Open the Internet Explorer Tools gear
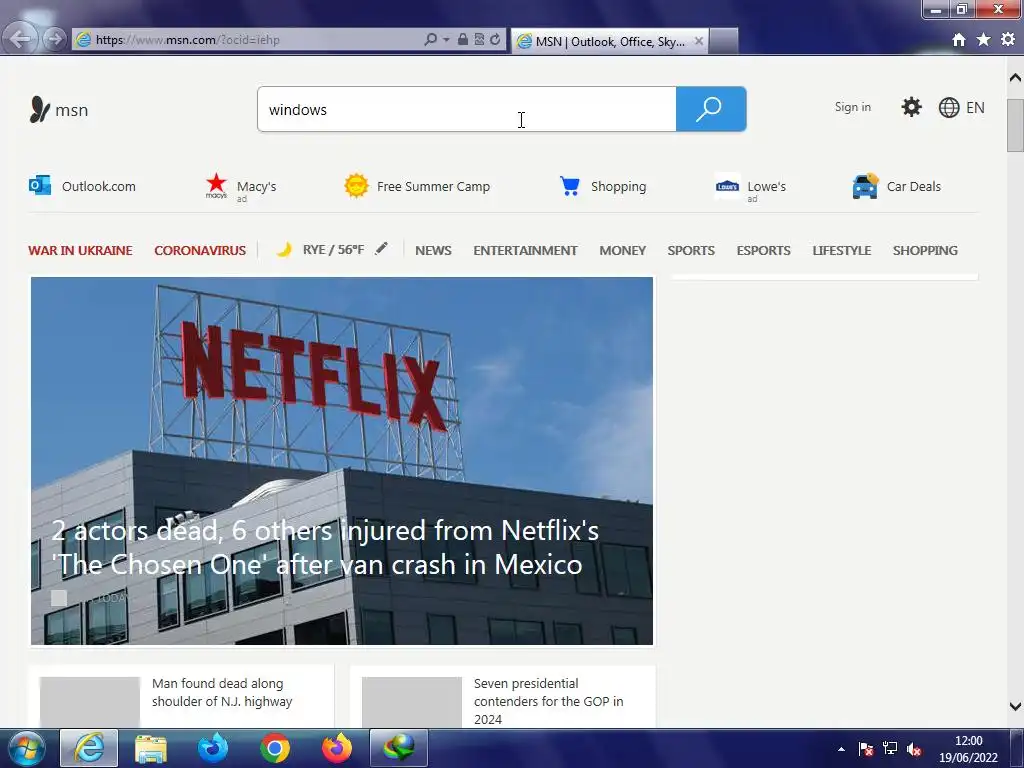The image size is (1024, 768). pos(1008,40)
